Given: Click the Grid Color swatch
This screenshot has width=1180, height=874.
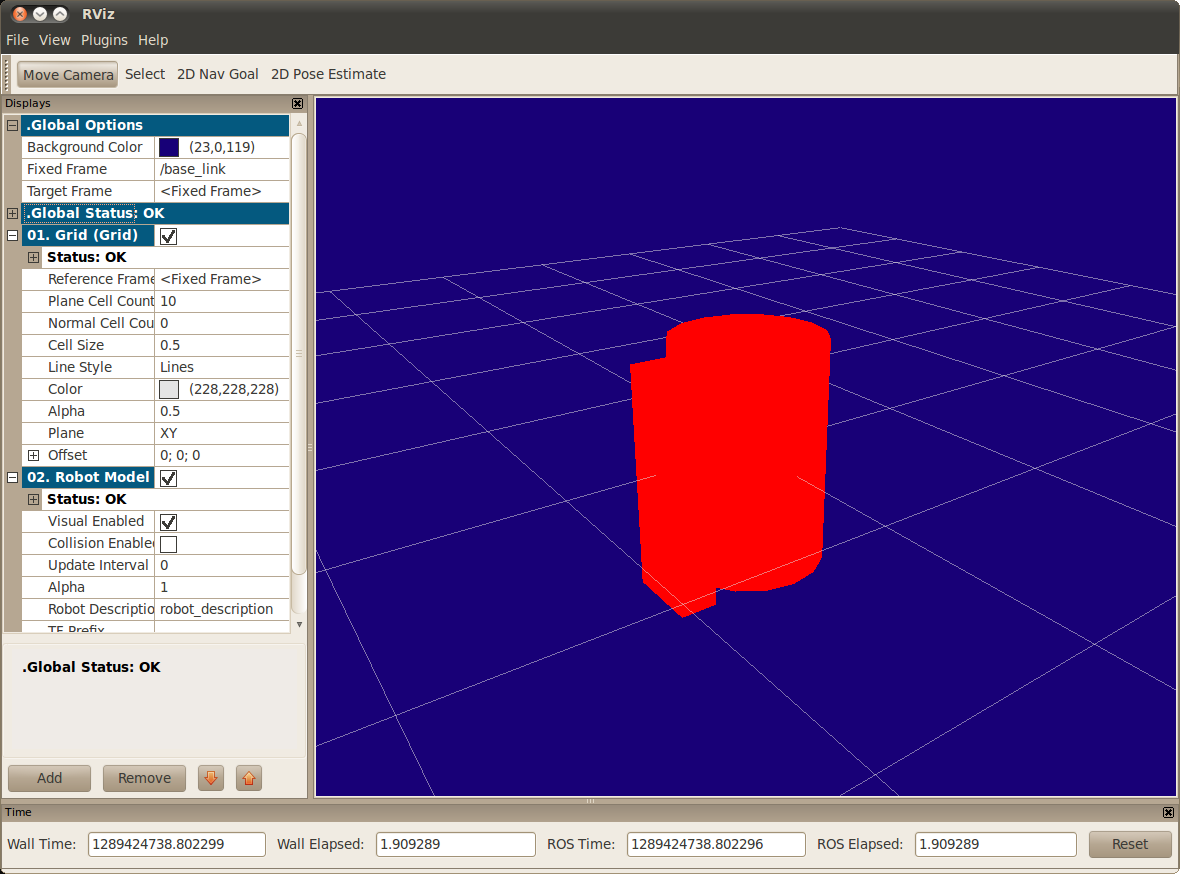Looking at the screenshot, I should tap(169, 389).
